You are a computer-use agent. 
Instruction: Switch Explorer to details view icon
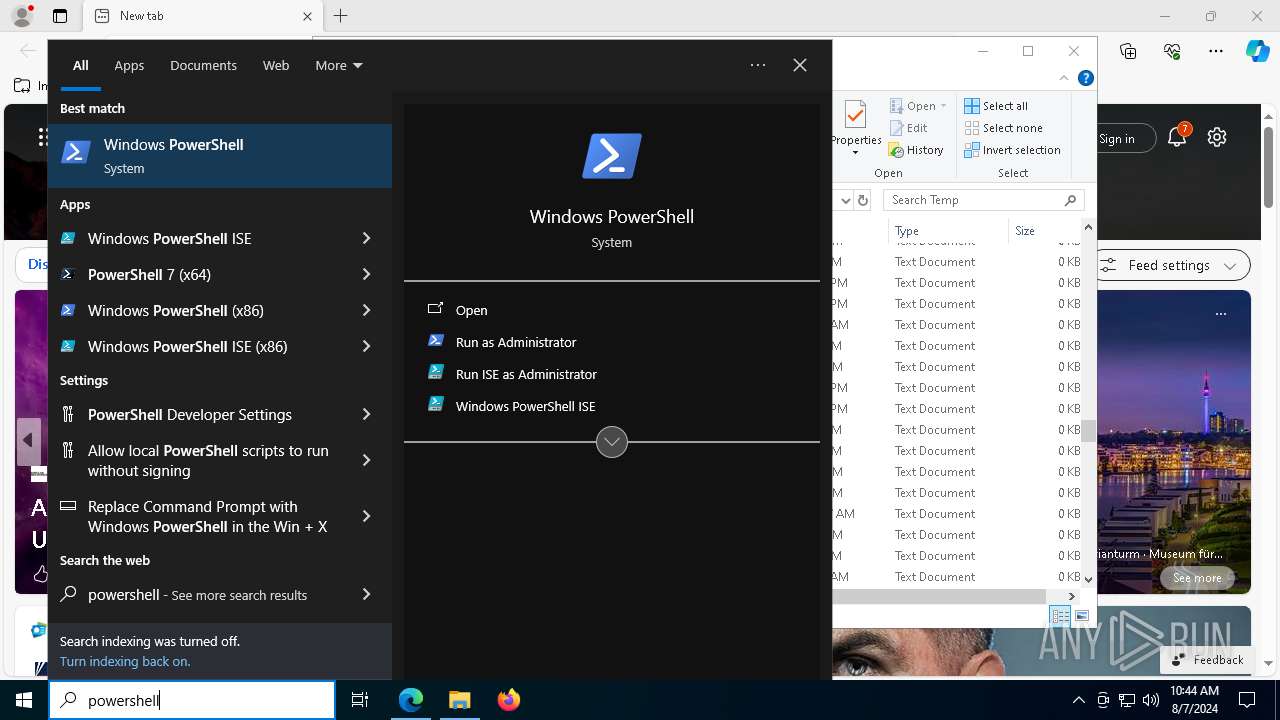[x=1060, y=616]
